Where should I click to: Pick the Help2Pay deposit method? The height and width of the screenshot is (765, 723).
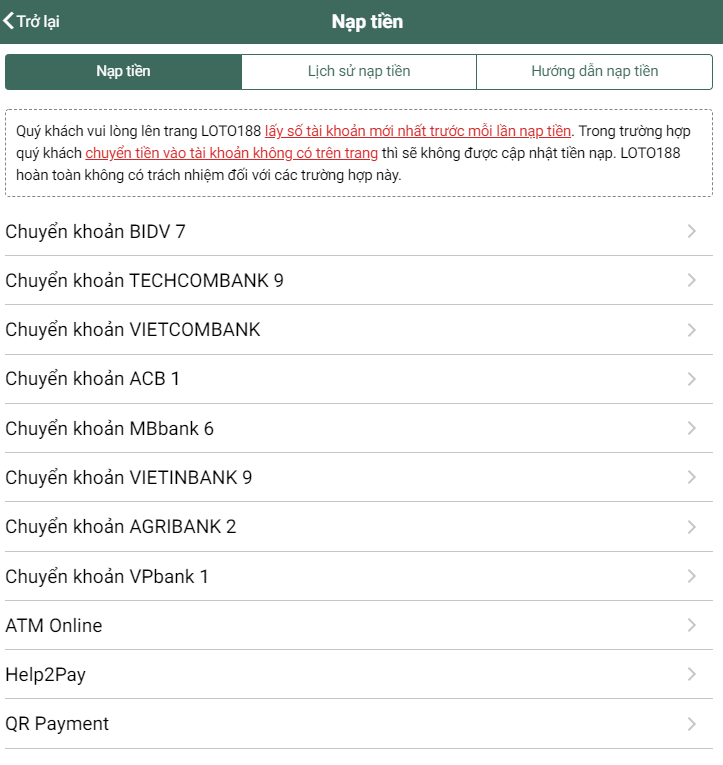point(359,674)
